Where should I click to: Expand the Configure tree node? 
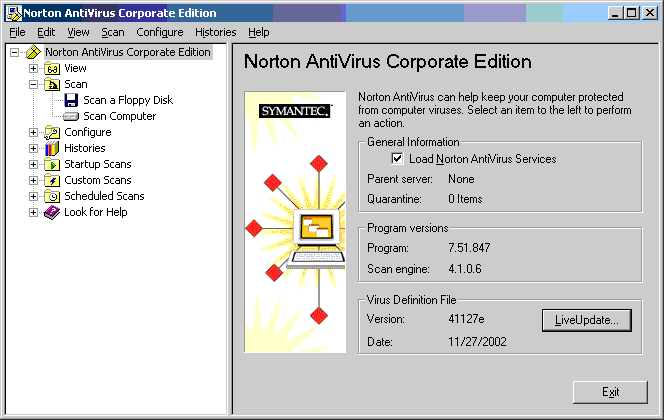coord(33,133)
